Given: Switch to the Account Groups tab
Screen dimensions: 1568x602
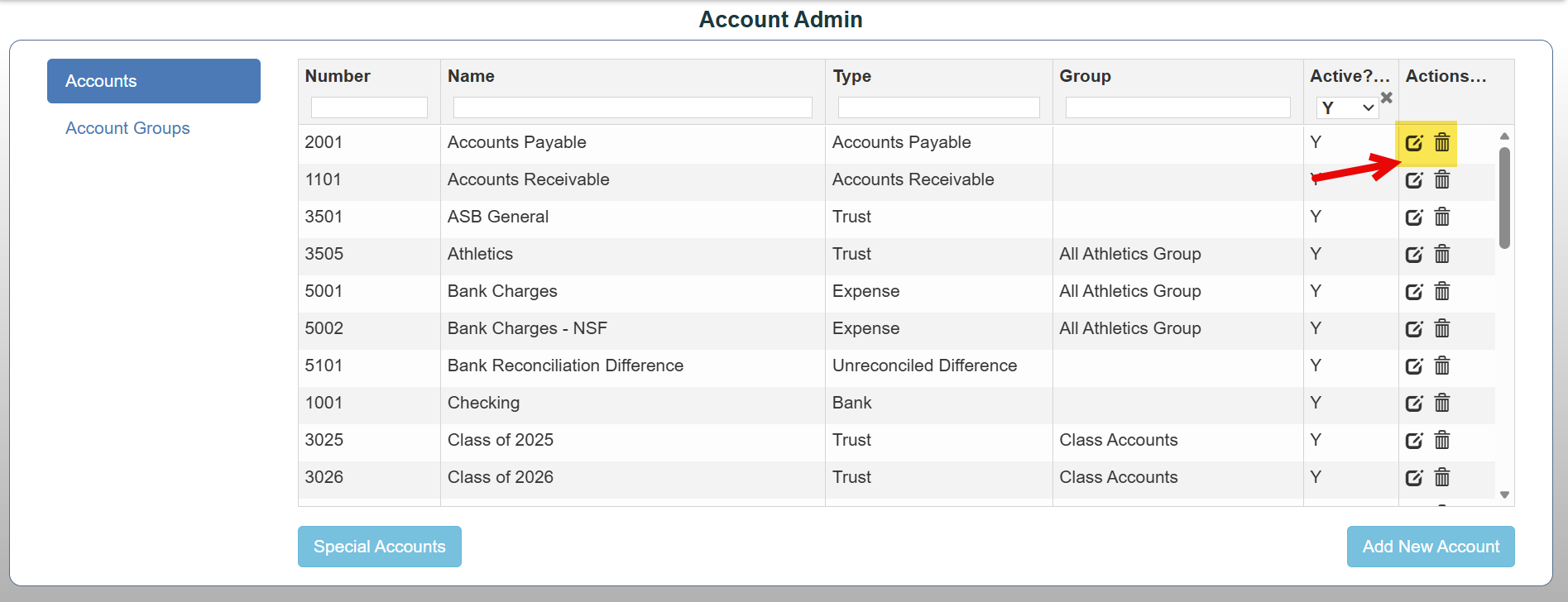Looking at the screenshot, I should point(127,128).
